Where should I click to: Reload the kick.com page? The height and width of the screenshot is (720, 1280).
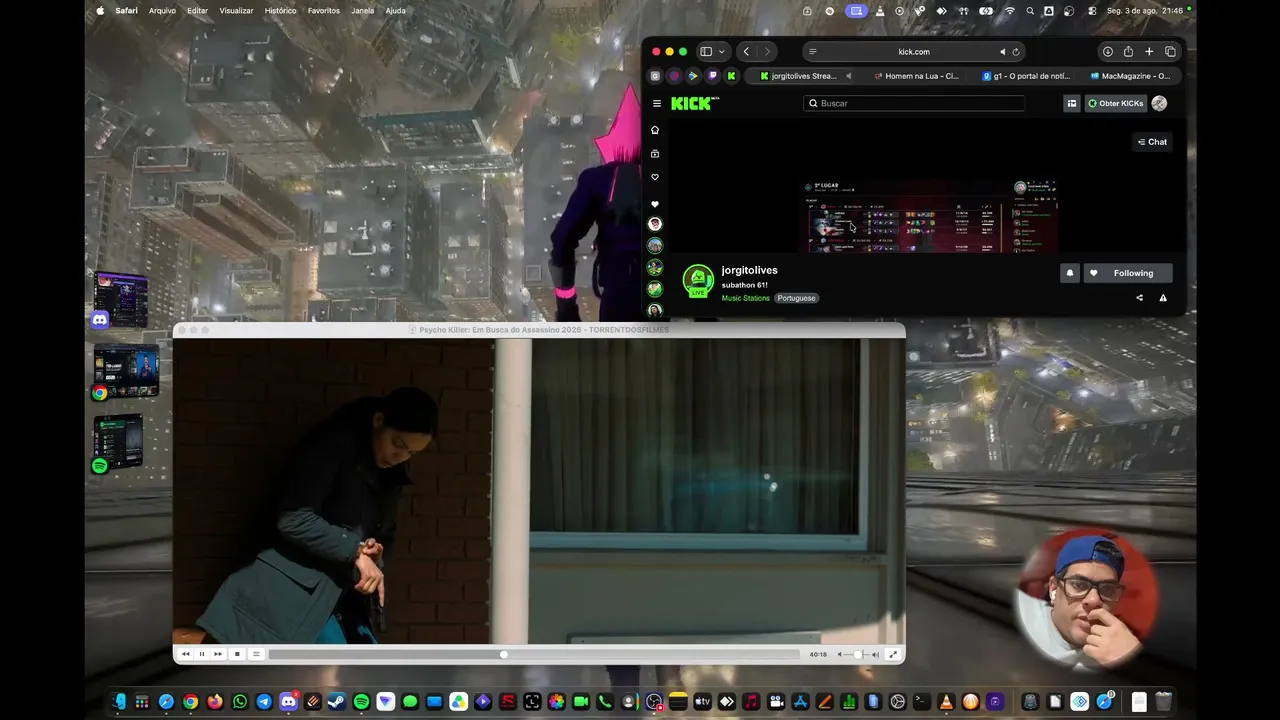pyautogui.click(x=1016, y=52)
